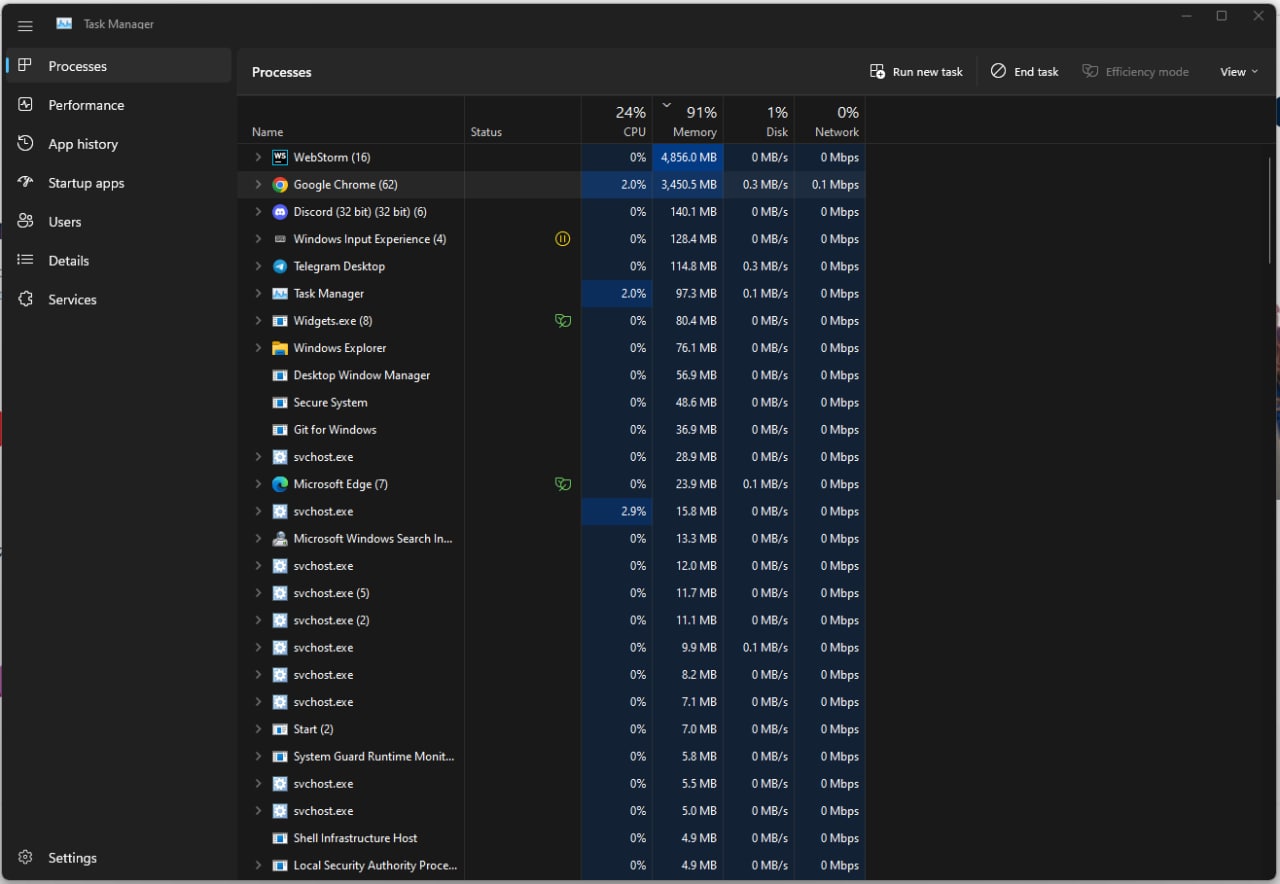The image size is (1280, 884).
Task: Click the End task button
Action: pyautogui.click(x=1024, y=72)
